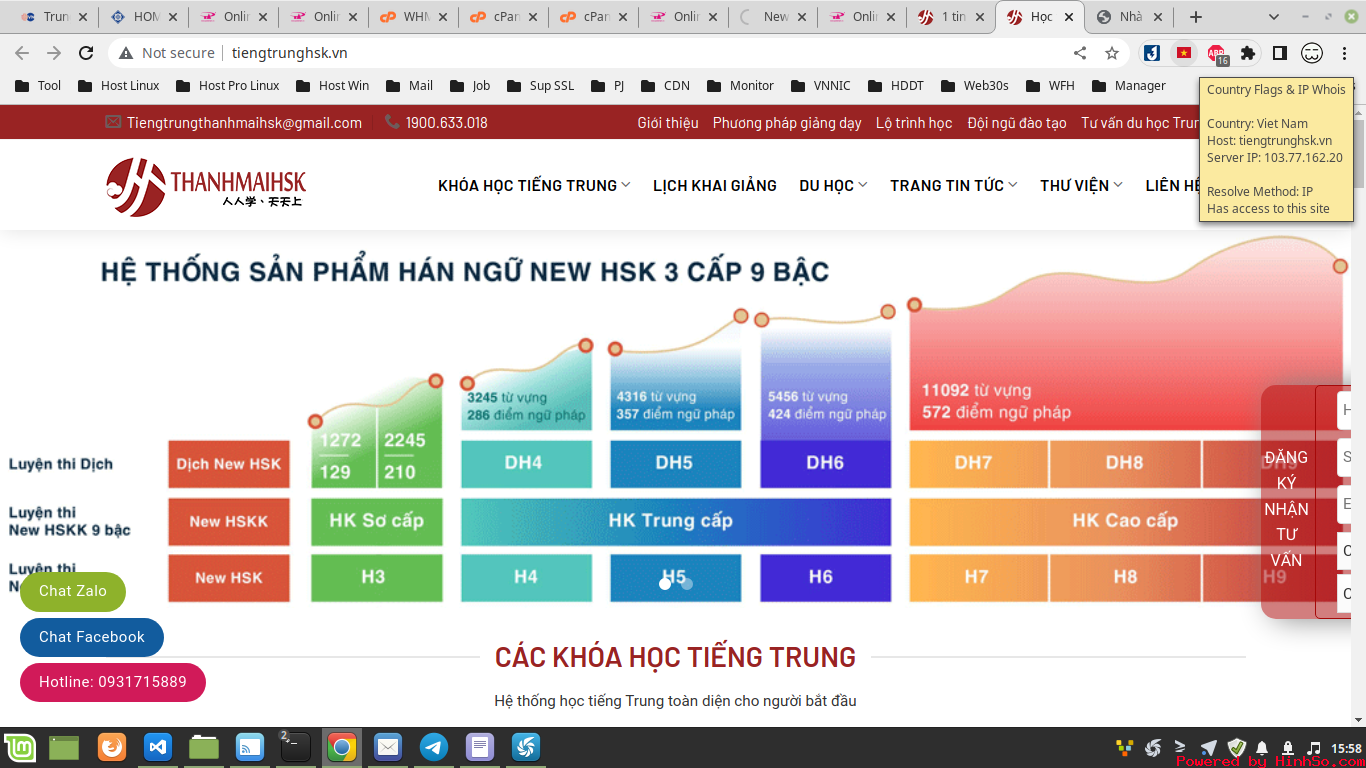Screen dimensions: 1366x768
Task: Click the shield update manager tray icon
Action: point(1236,748)
